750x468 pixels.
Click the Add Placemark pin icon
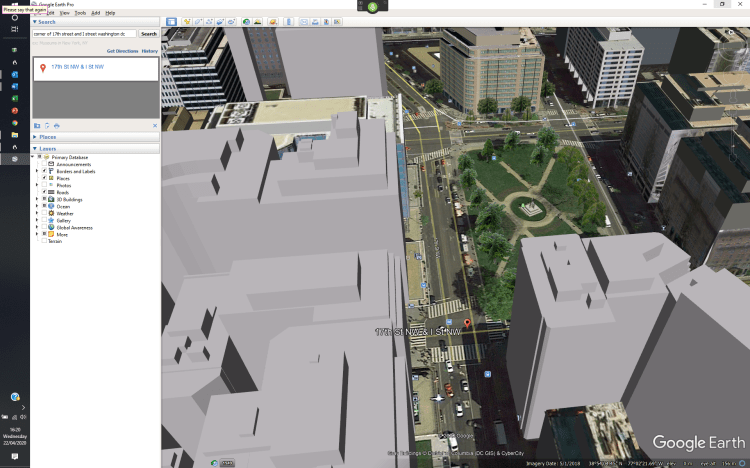186,21
